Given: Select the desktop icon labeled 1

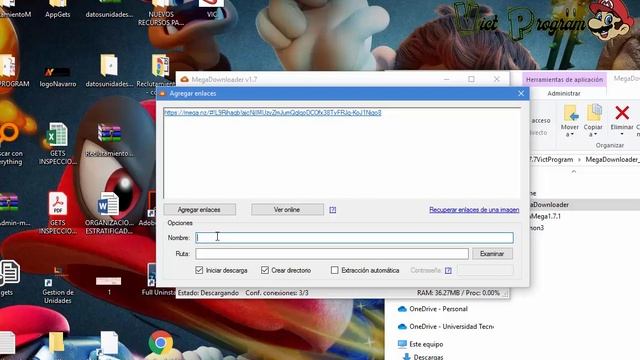Looking at the screenshot, I should pyautogui.click(x=109, y=281).
